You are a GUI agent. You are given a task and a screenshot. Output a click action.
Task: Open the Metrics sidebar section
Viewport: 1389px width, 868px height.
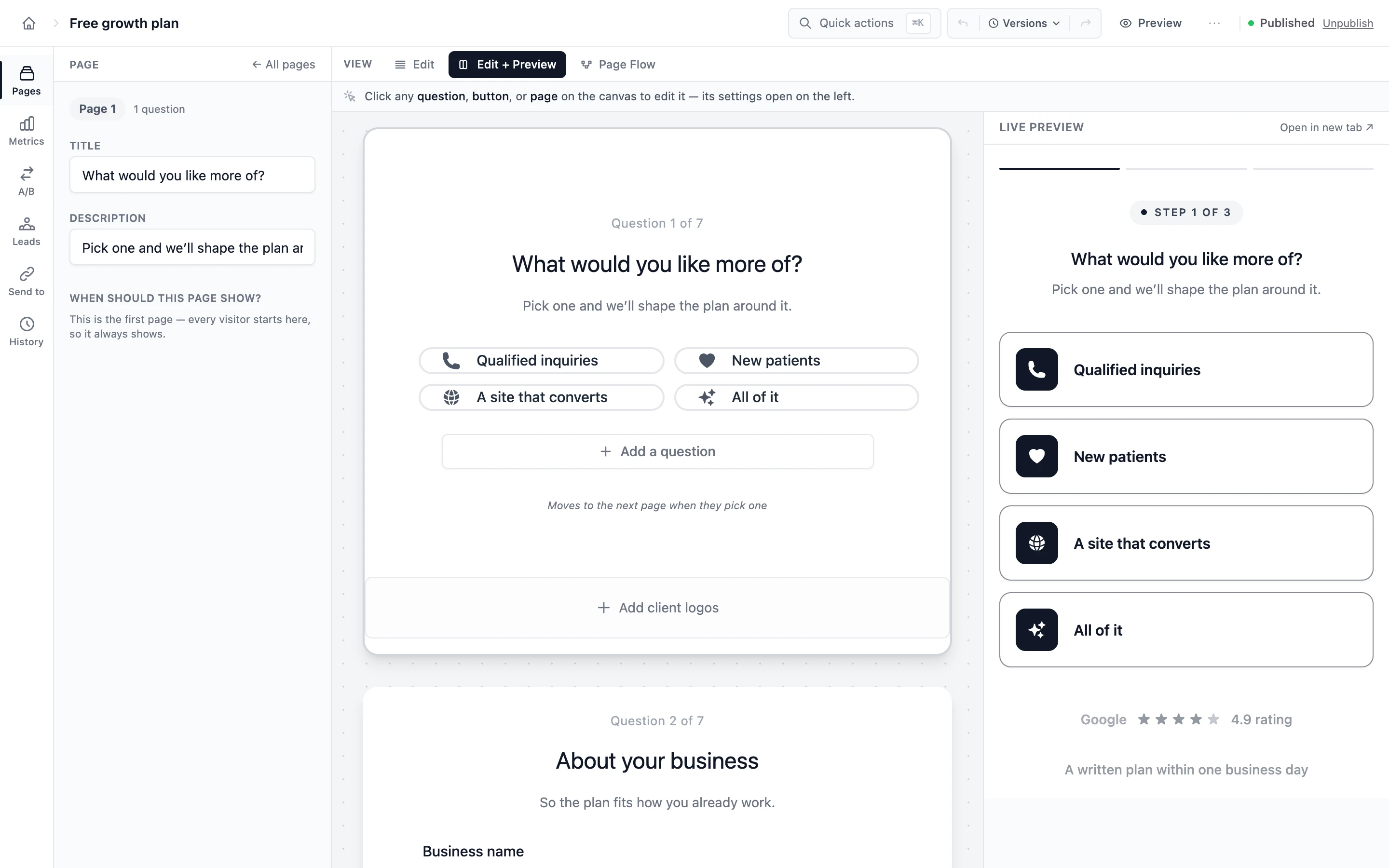tap(27, 131)
